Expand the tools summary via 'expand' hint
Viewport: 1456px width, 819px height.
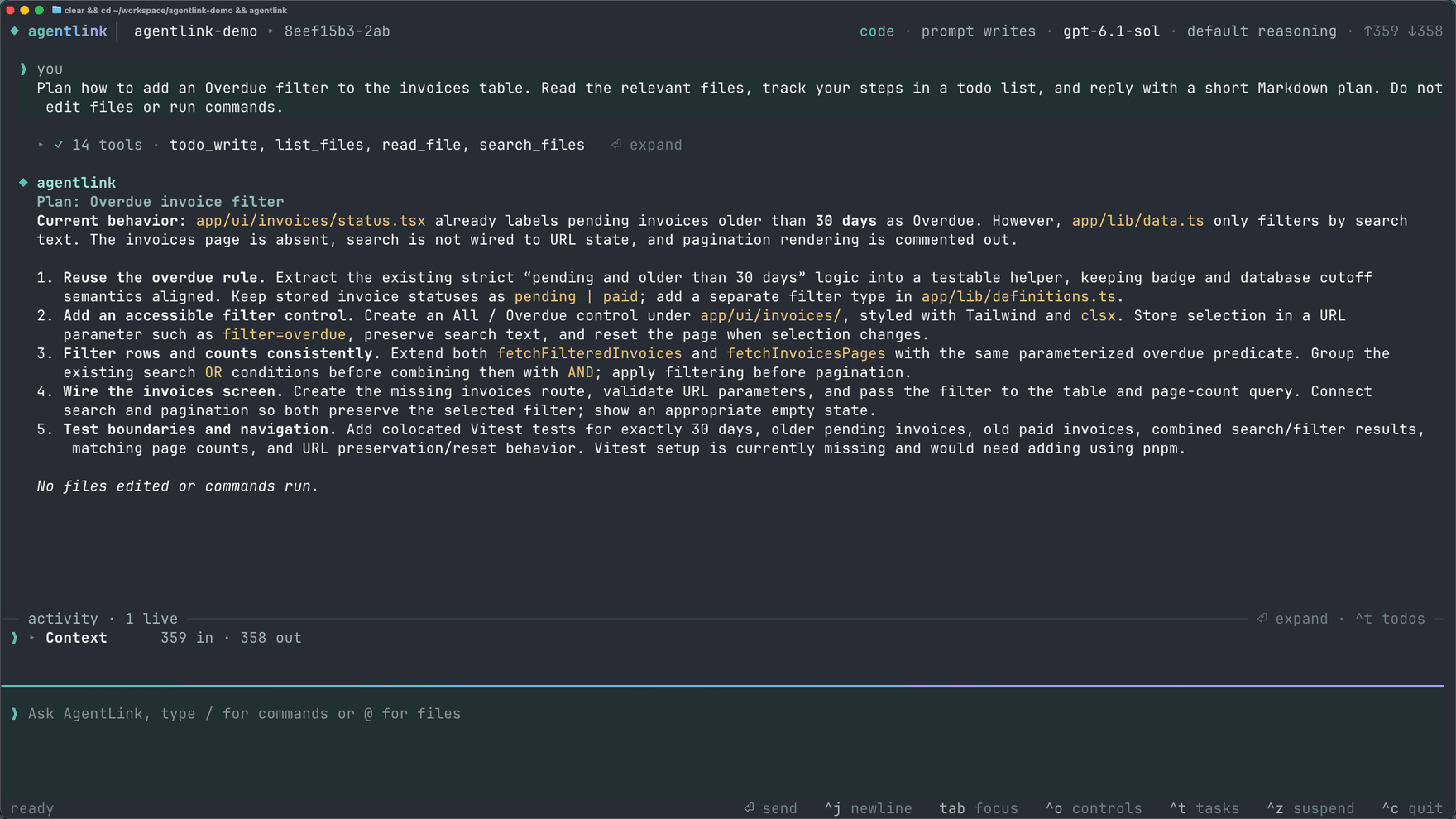click(x=655, y=145)
